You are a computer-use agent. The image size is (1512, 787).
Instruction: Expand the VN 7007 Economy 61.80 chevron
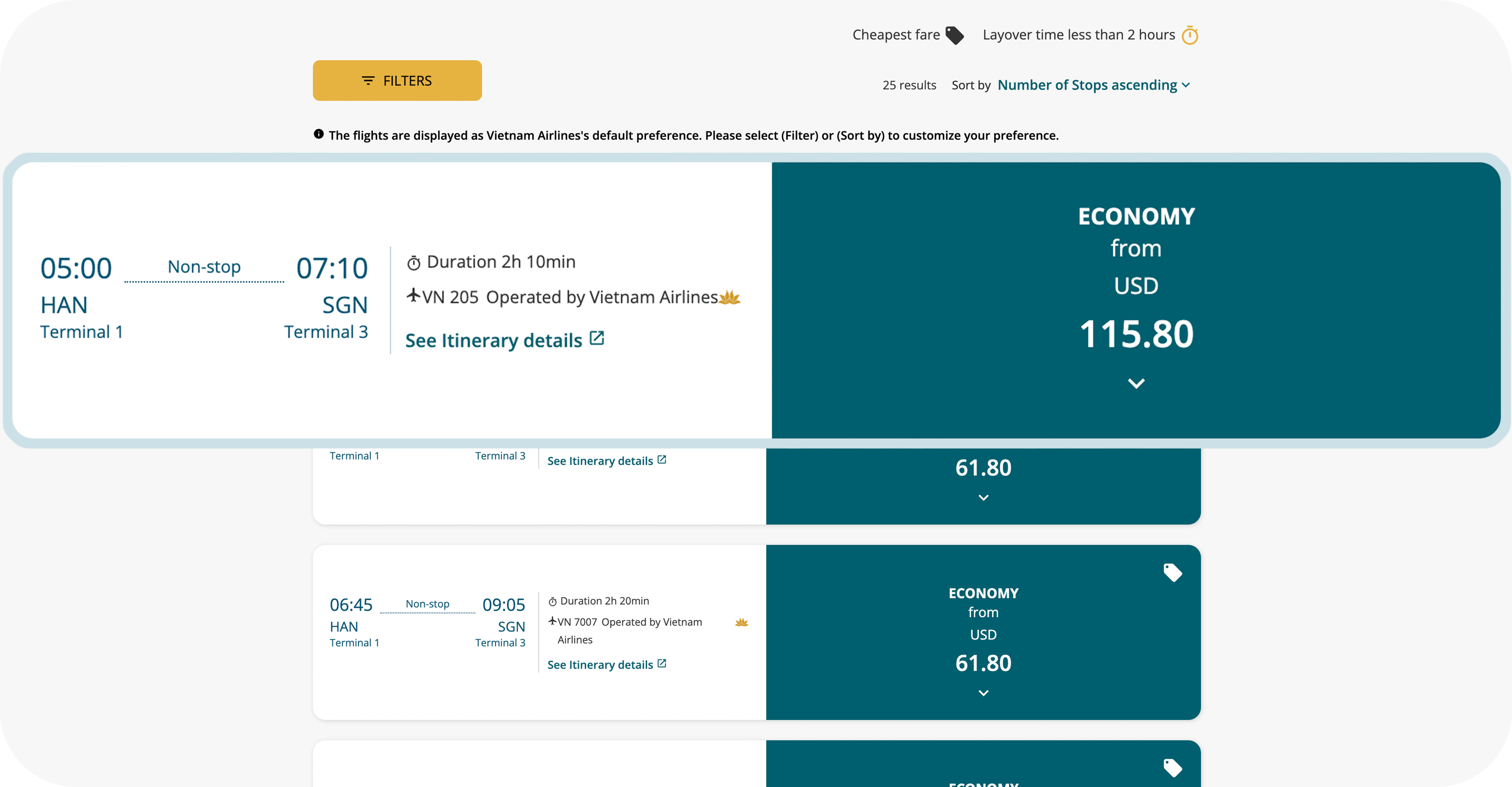click(x=983, y=693)
